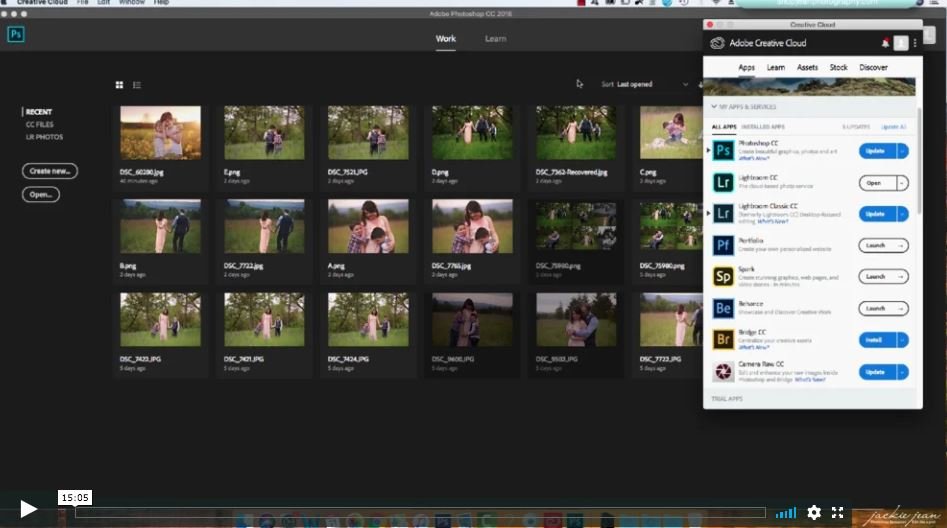The image size is (947, 528).
Task: Click the video progress bar
Action: point(420,513)
